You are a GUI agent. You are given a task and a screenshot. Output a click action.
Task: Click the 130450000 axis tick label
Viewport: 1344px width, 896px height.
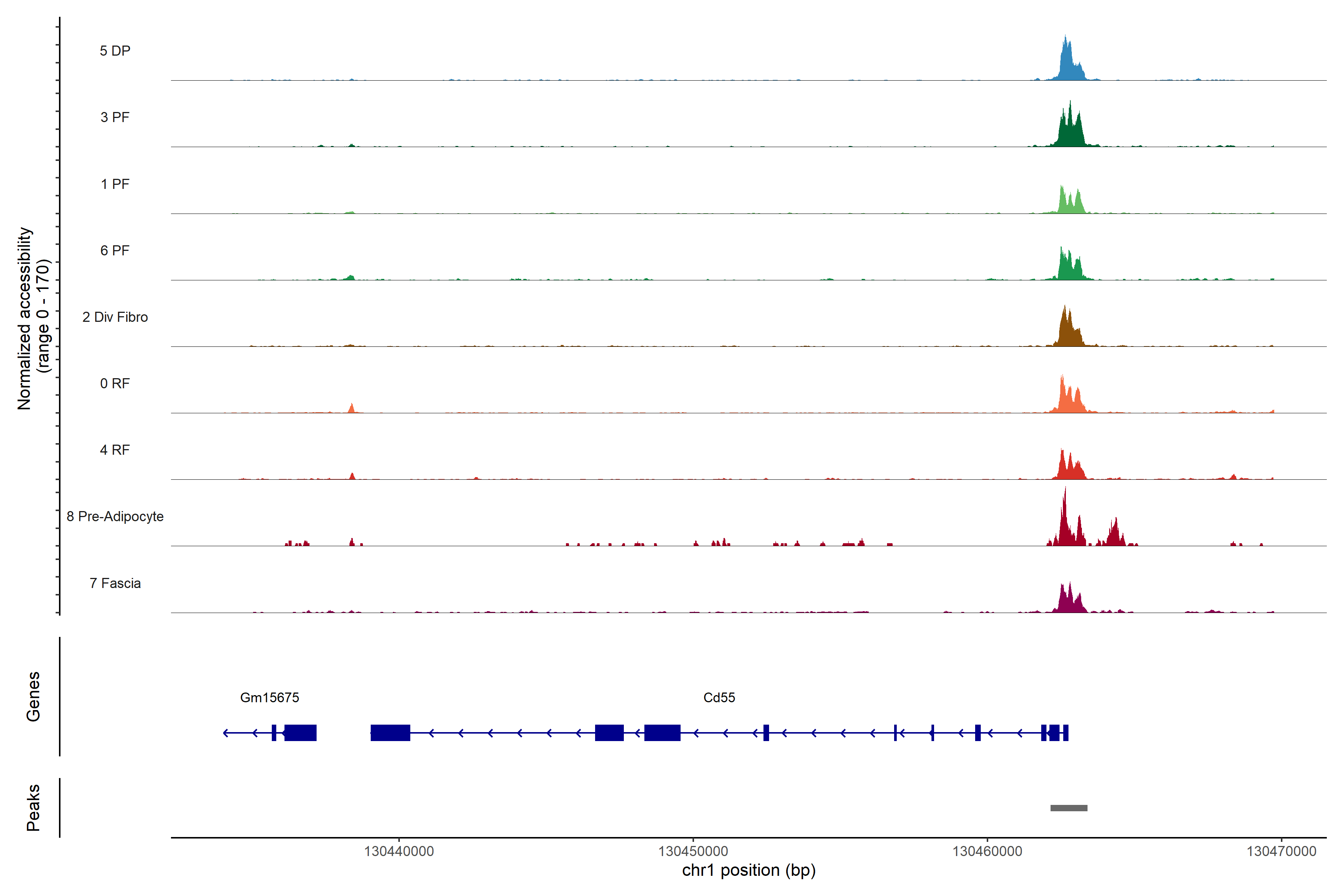point(693,852)
